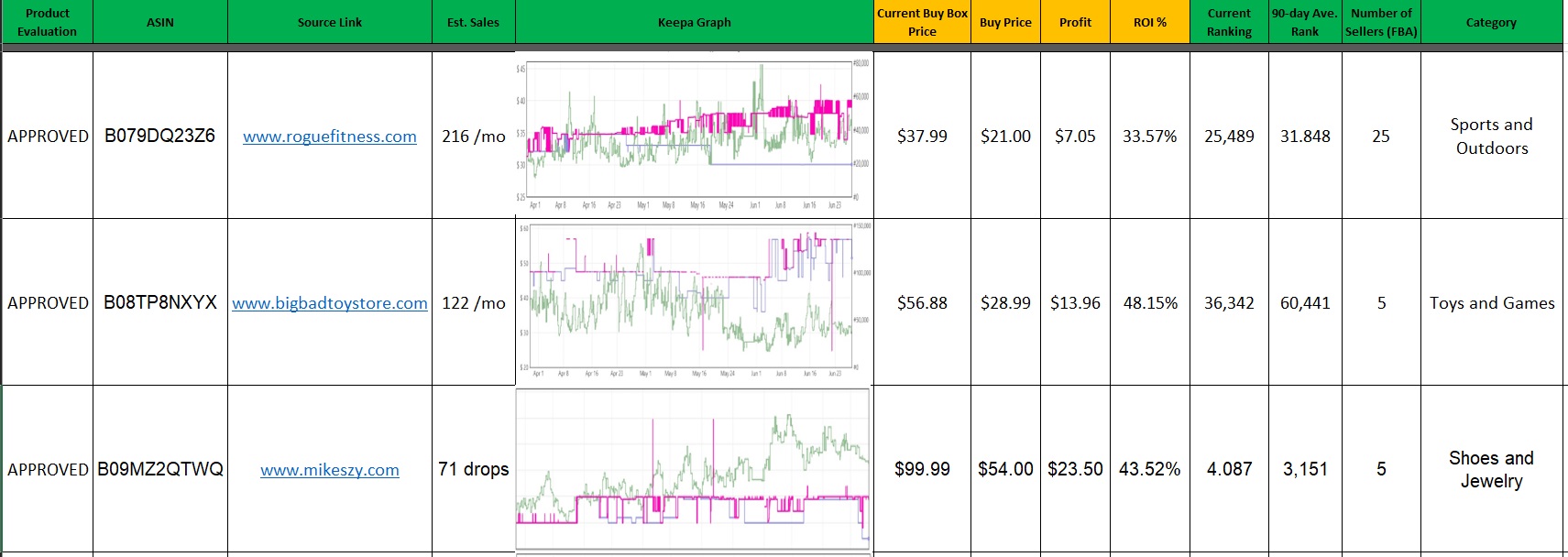Select the Buy Price column header
Screen dimensions: 1568x557
(1005, 22)
